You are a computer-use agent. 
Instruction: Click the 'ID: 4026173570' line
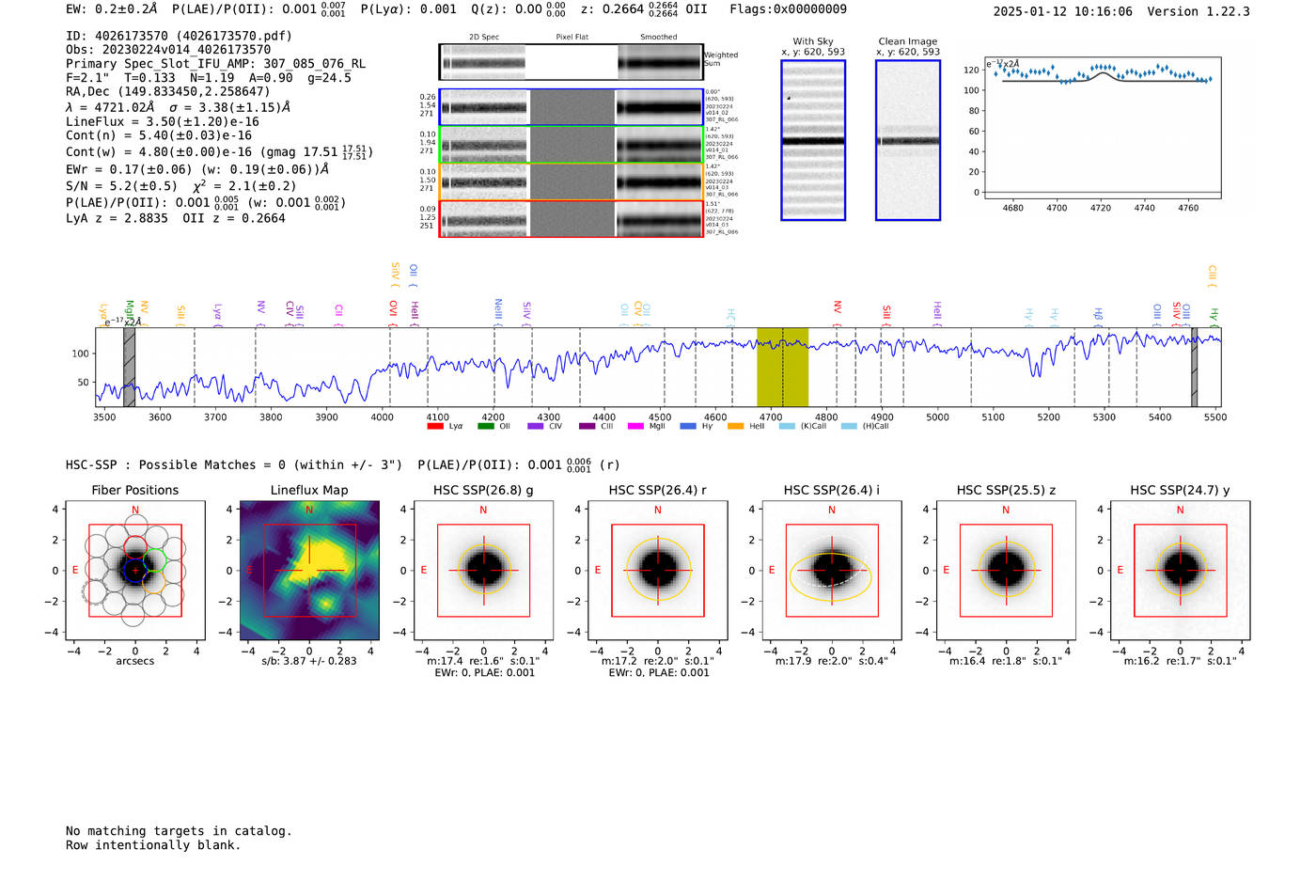pyautogui.click(x=179, y=36)
